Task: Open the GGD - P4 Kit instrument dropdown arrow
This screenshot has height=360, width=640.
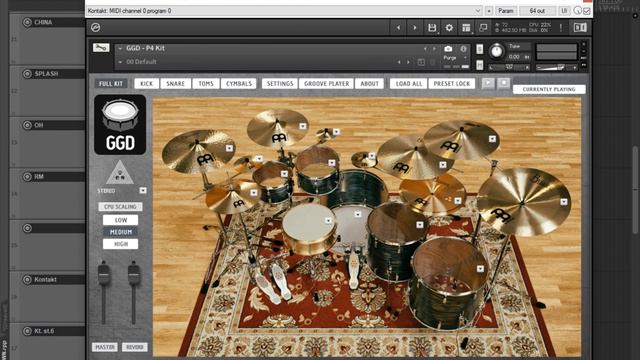Action: [x=120, y=49]
